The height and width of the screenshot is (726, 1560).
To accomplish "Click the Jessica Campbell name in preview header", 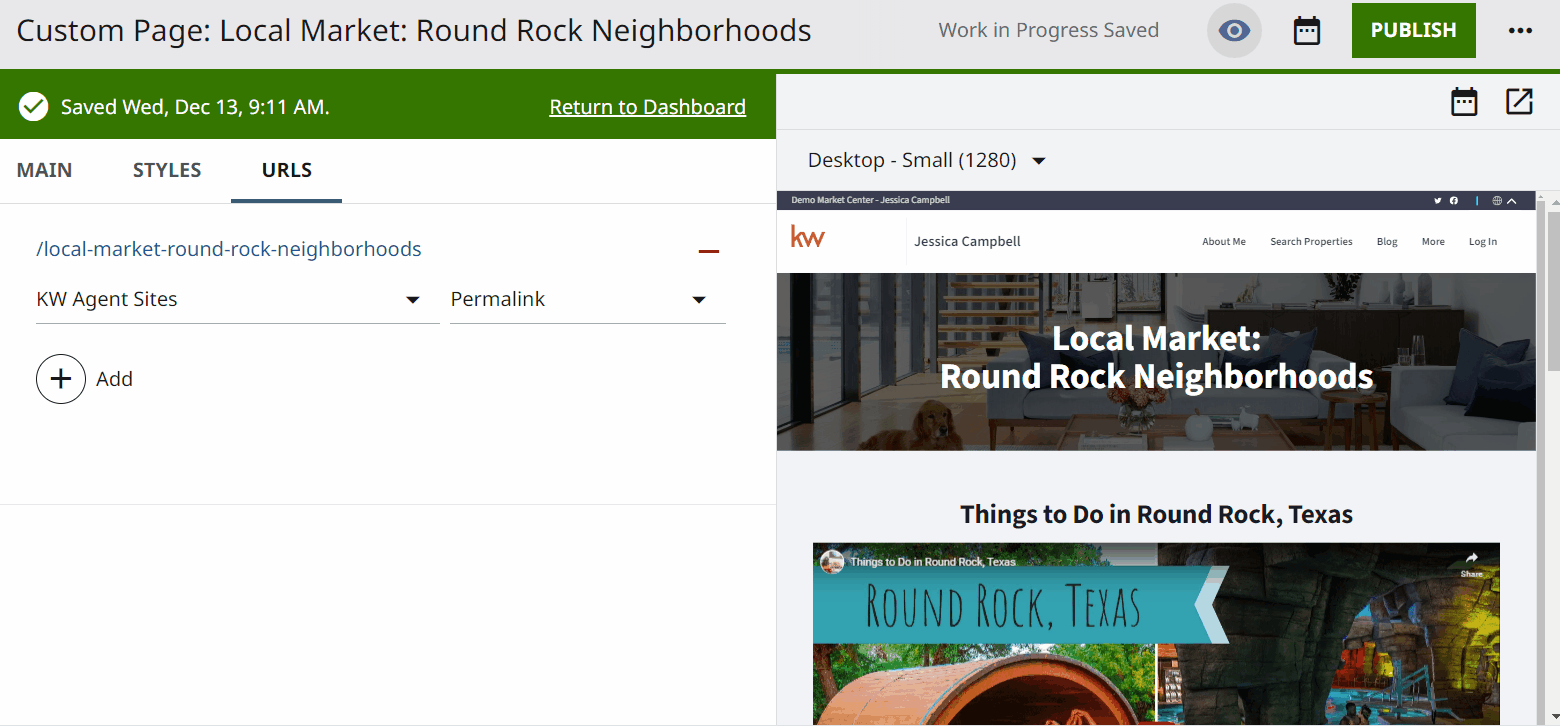I will point(967,241).
